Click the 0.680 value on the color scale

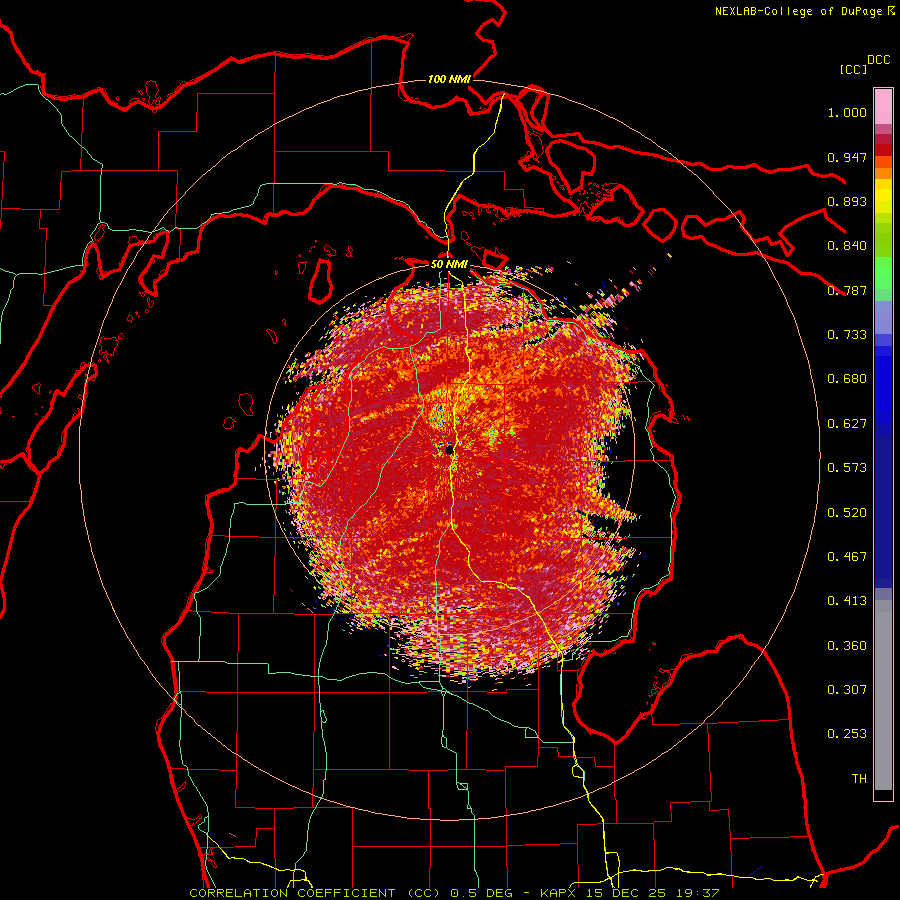click(x=847, y=379)
